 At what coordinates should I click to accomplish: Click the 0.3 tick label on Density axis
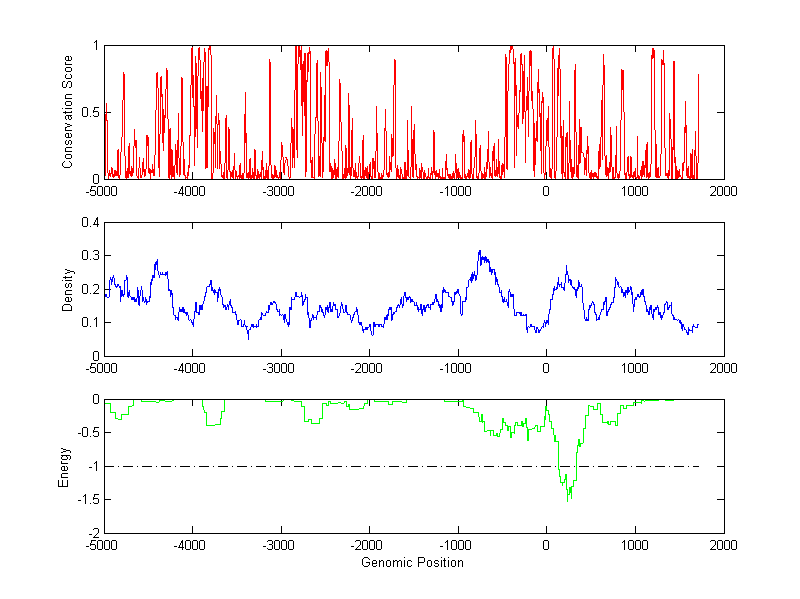click(x=90, y=256)
